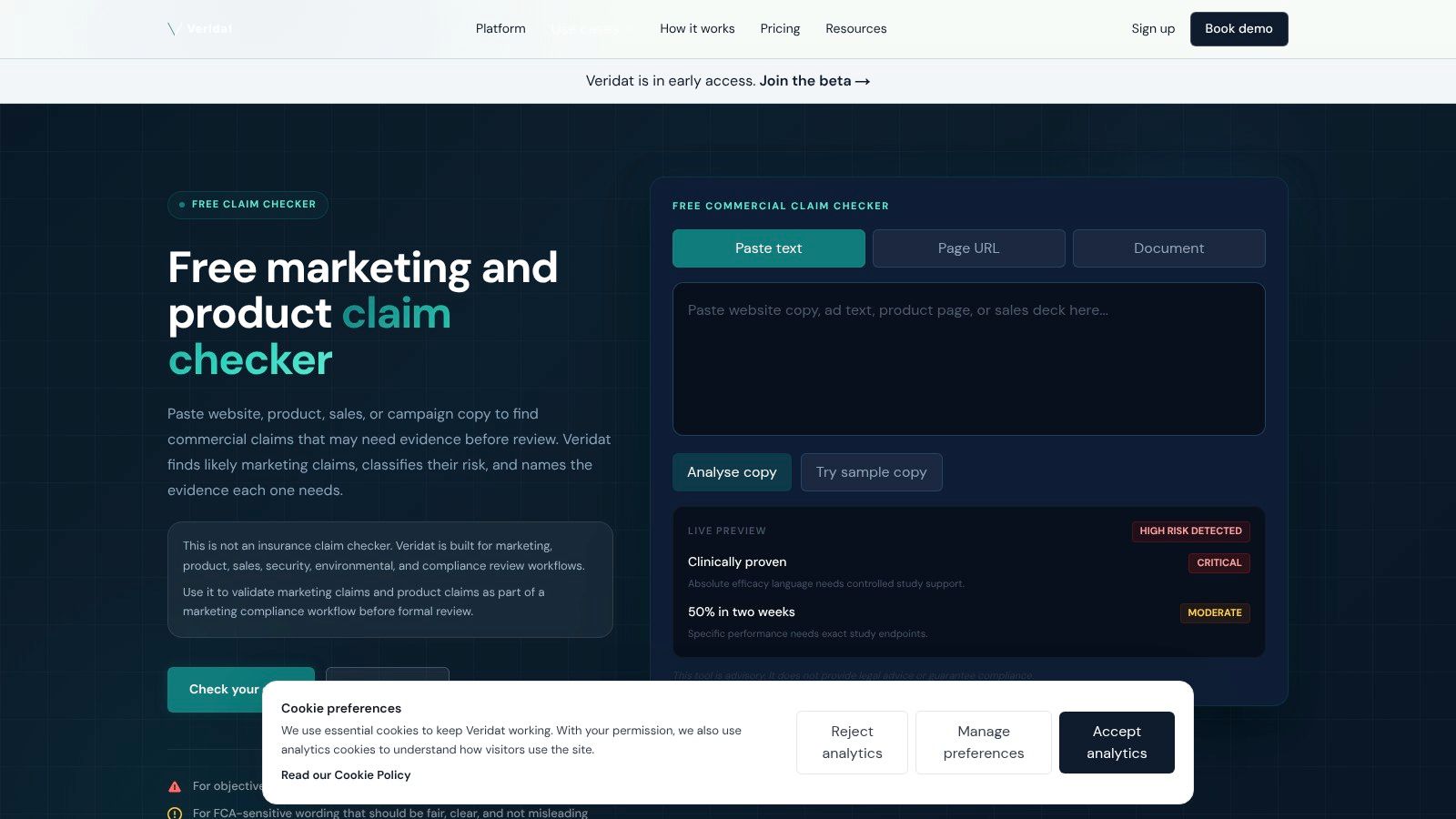Accept analytics cookies
The height and width of the screenshot is (819, 1456).
click(1117, 743)
